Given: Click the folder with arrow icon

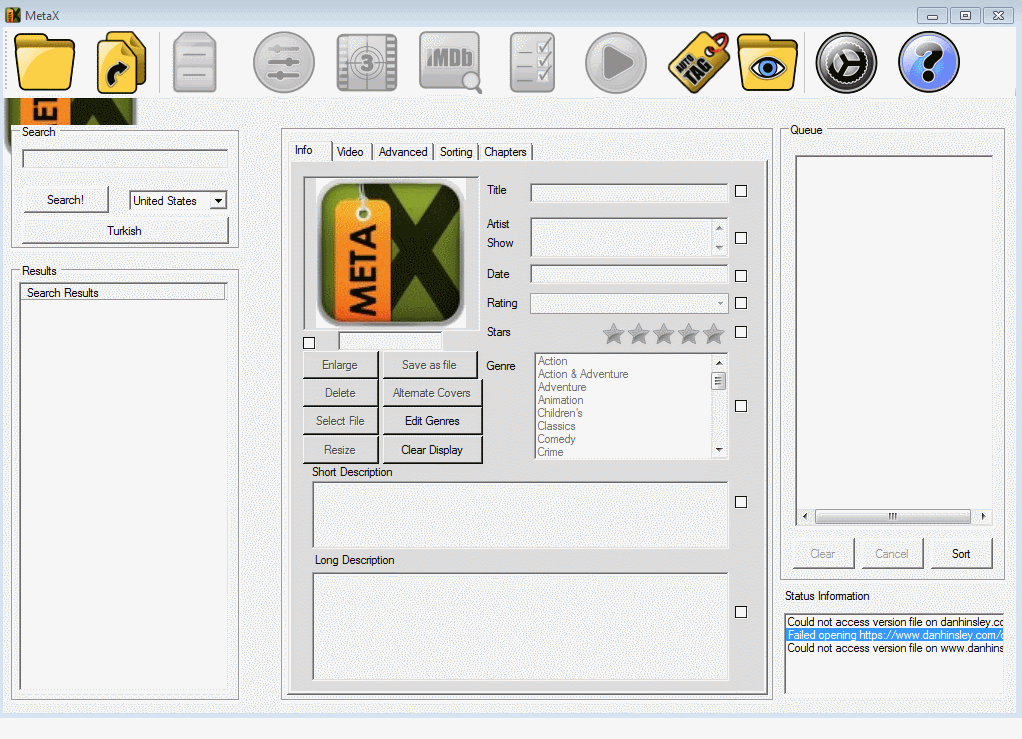Looking at the screenshot, I should point(122,63).
